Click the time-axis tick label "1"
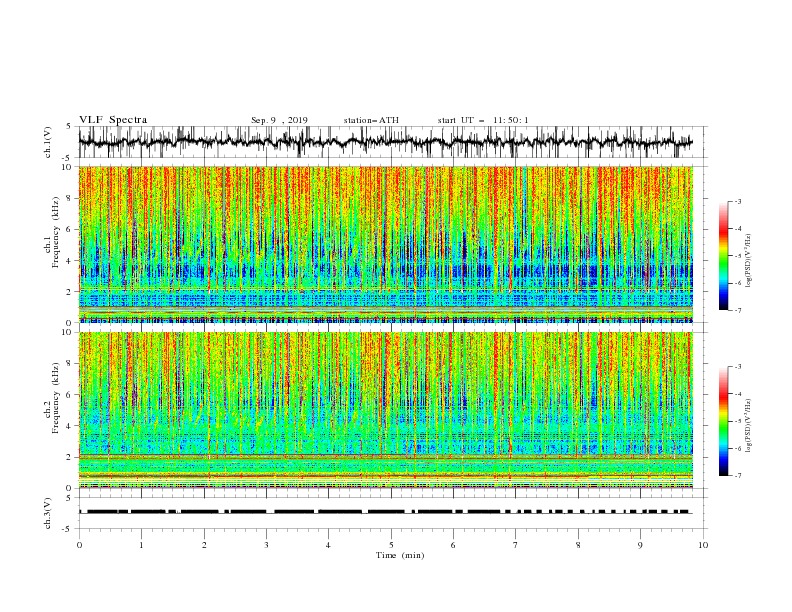The height and width of the screenshot is (612, 792). (x=141, y=545)
